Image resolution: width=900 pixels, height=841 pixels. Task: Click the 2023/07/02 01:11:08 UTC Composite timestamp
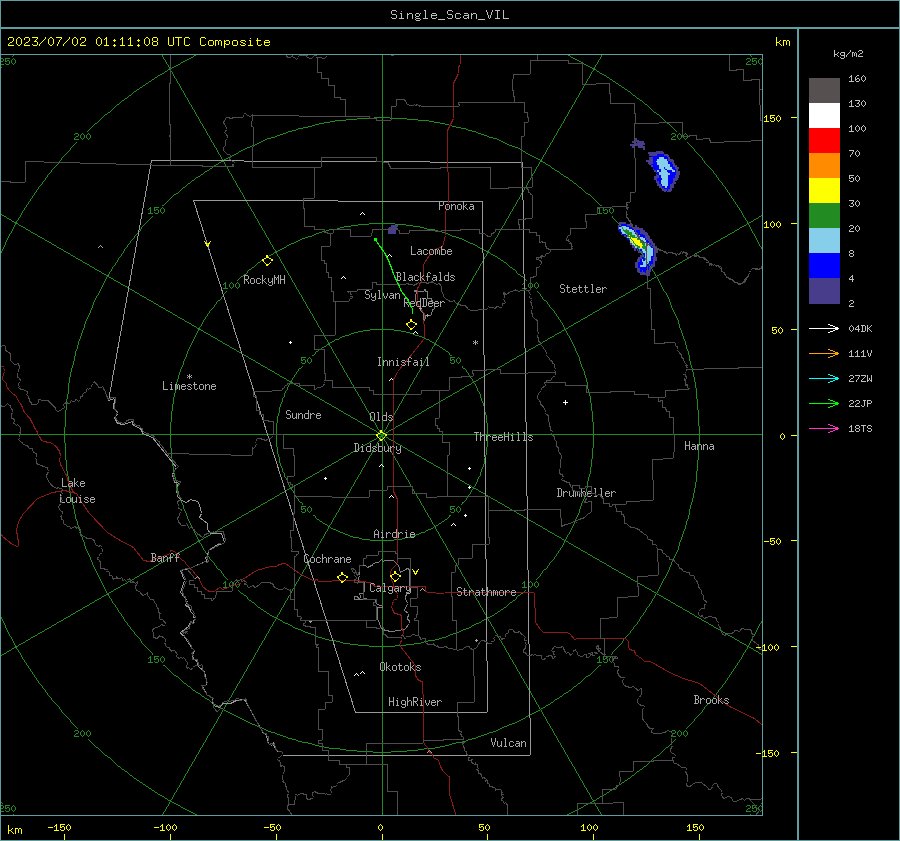138,42
